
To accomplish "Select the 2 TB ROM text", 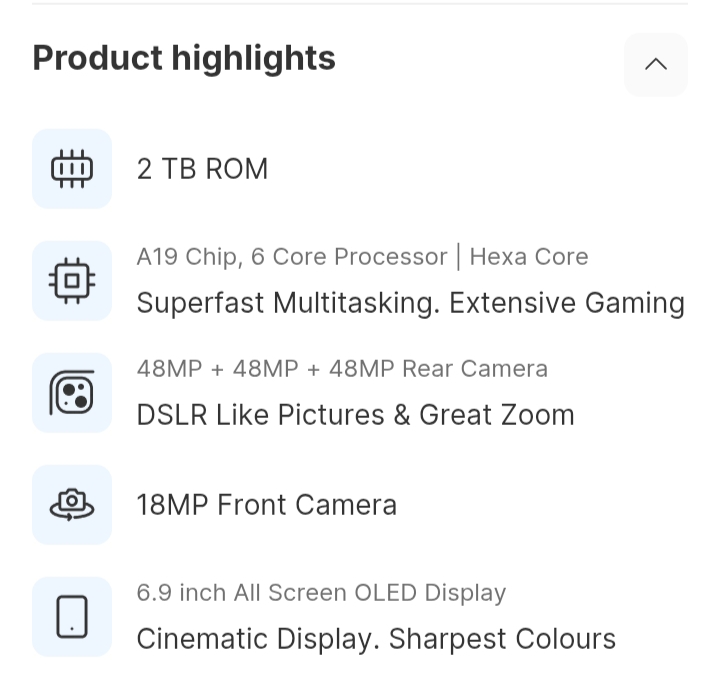I will (x=202, y=169).
